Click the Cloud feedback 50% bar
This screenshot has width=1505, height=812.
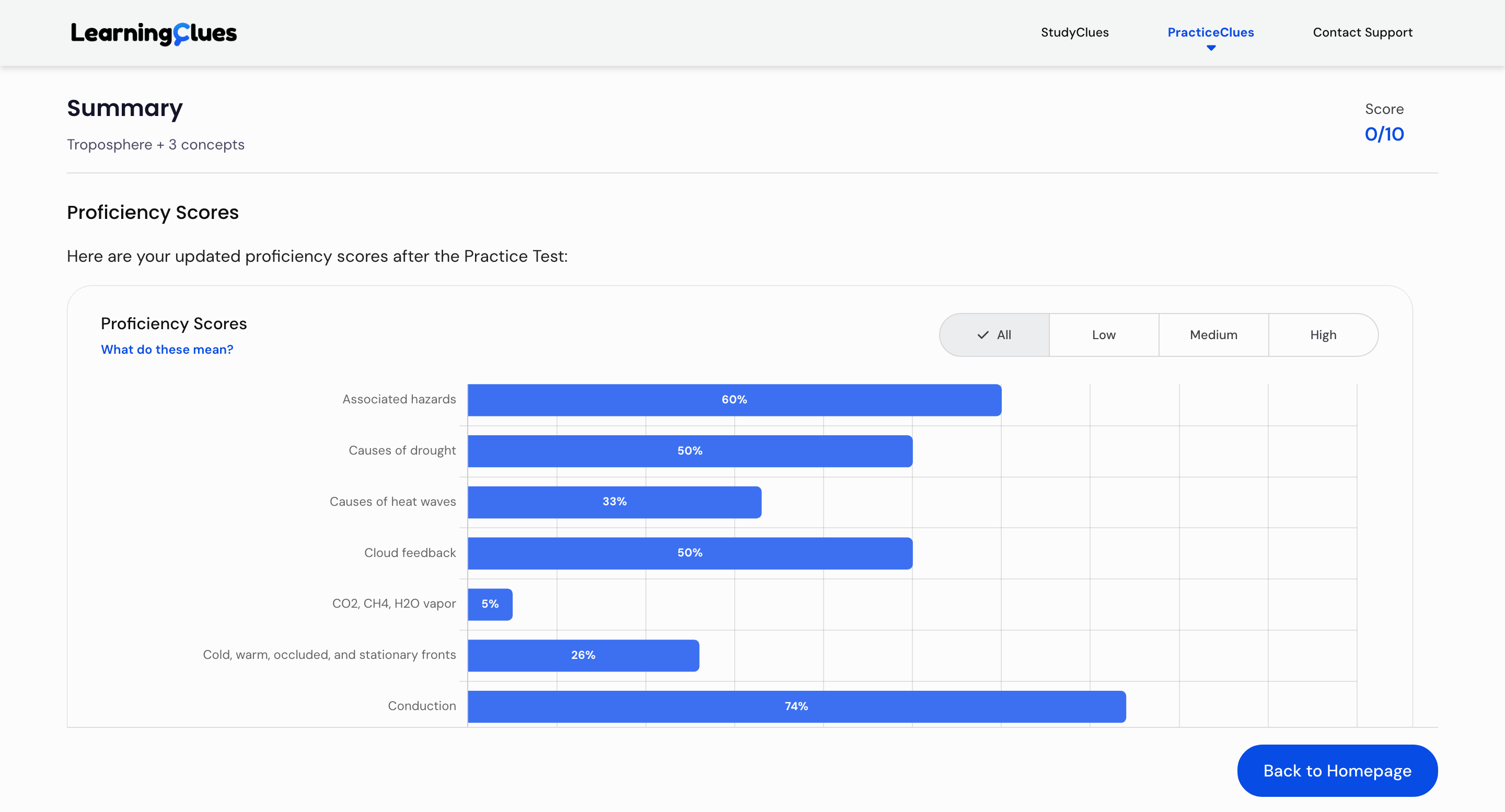click(689, 553)
